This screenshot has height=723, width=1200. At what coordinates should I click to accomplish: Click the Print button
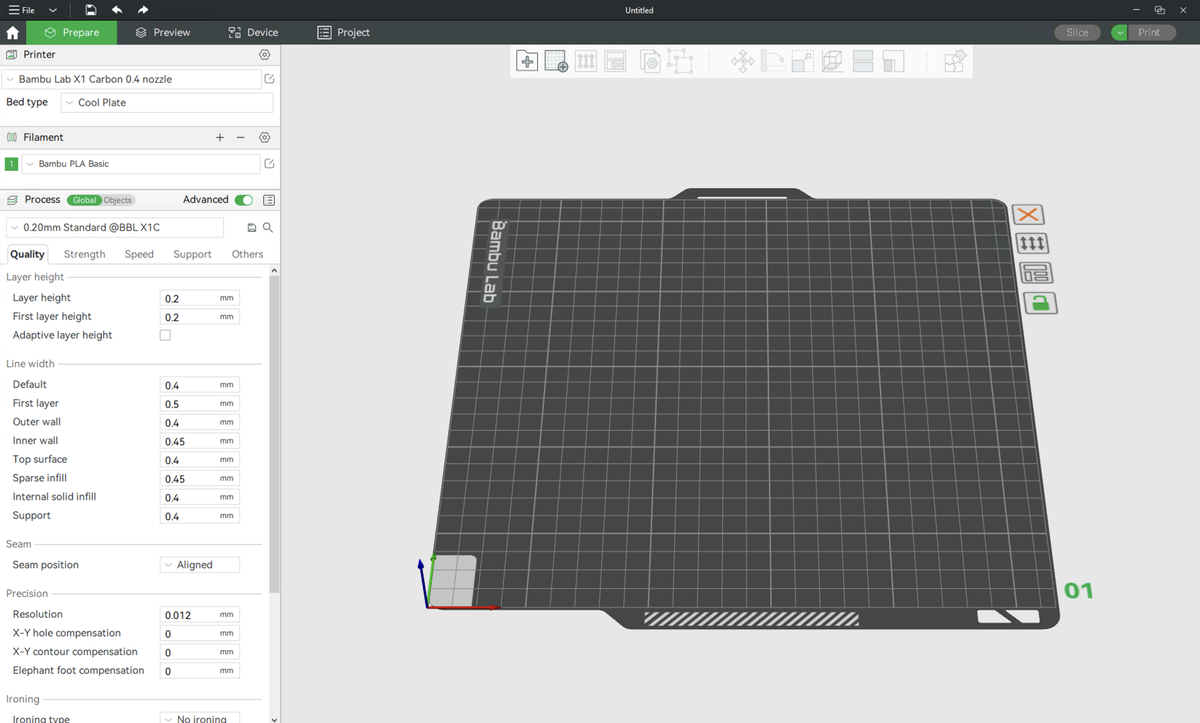pos(1149,32)
